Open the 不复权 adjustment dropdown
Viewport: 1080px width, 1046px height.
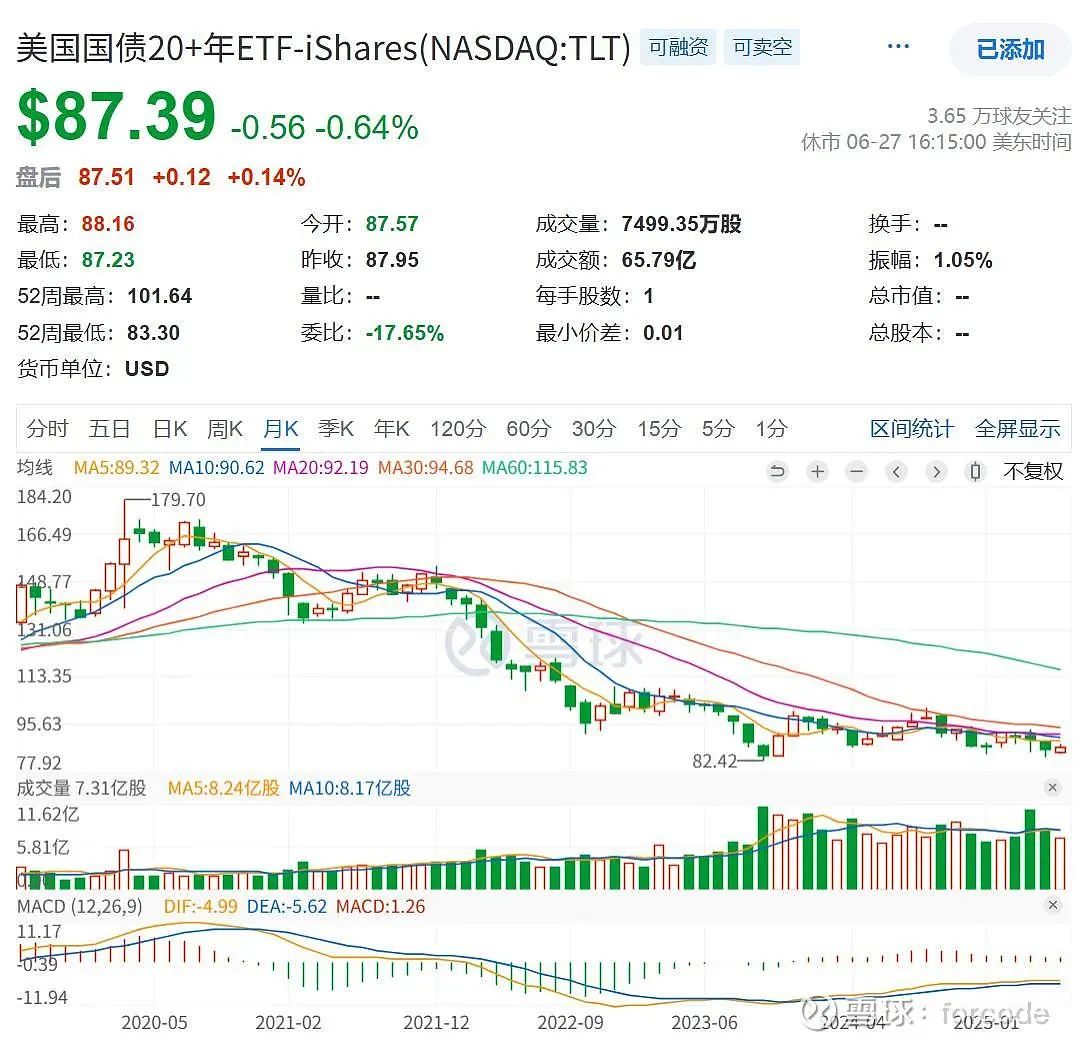1032,472
